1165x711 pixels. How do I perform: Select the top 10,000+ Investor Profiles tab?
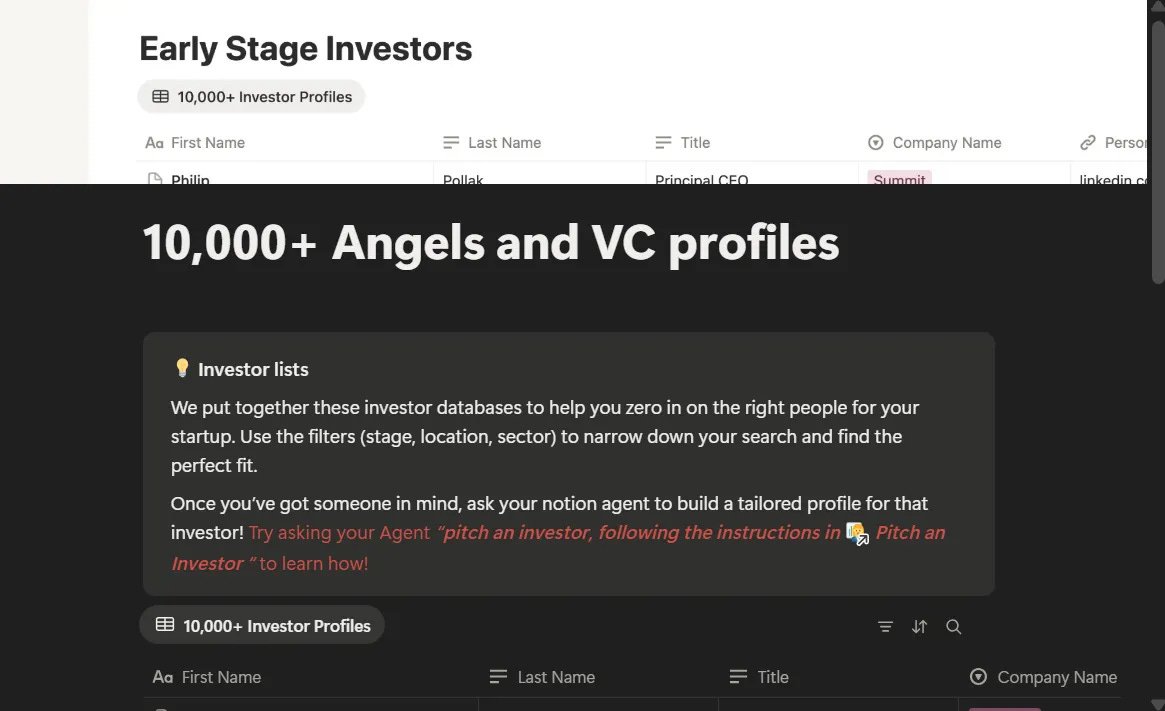coord(251,97)
